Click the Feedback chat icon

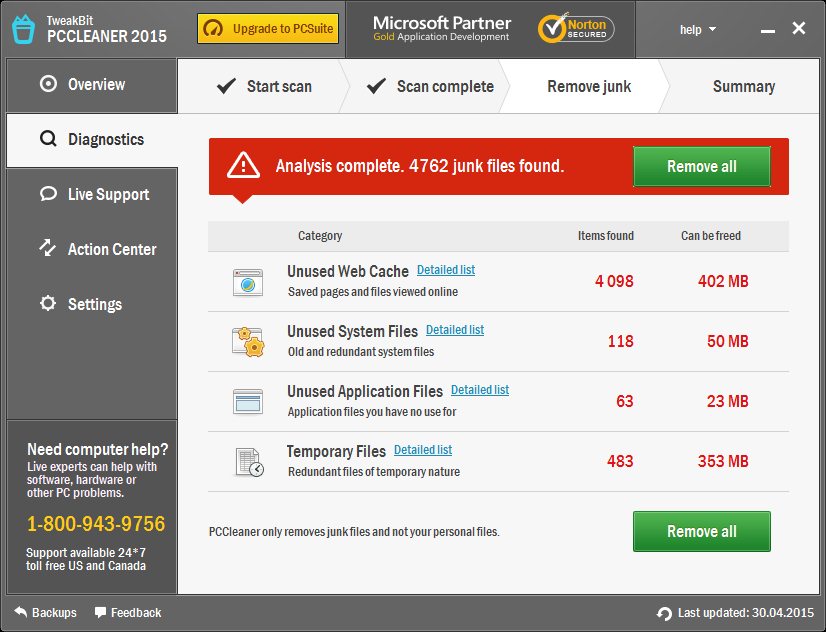pos(100,612)
